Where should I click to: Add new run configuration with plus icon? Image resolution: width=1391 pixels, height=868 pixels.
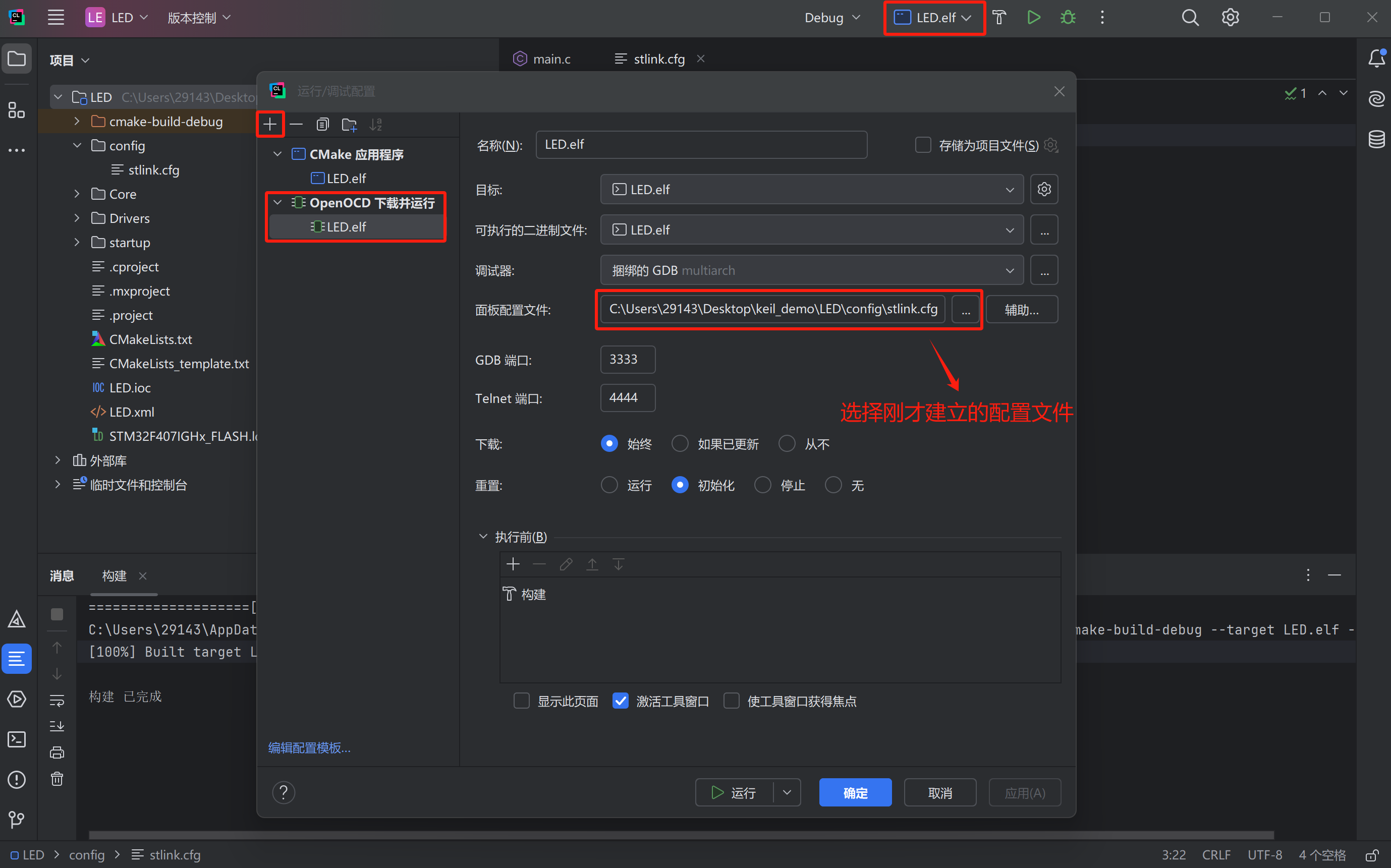click(270, 124)
